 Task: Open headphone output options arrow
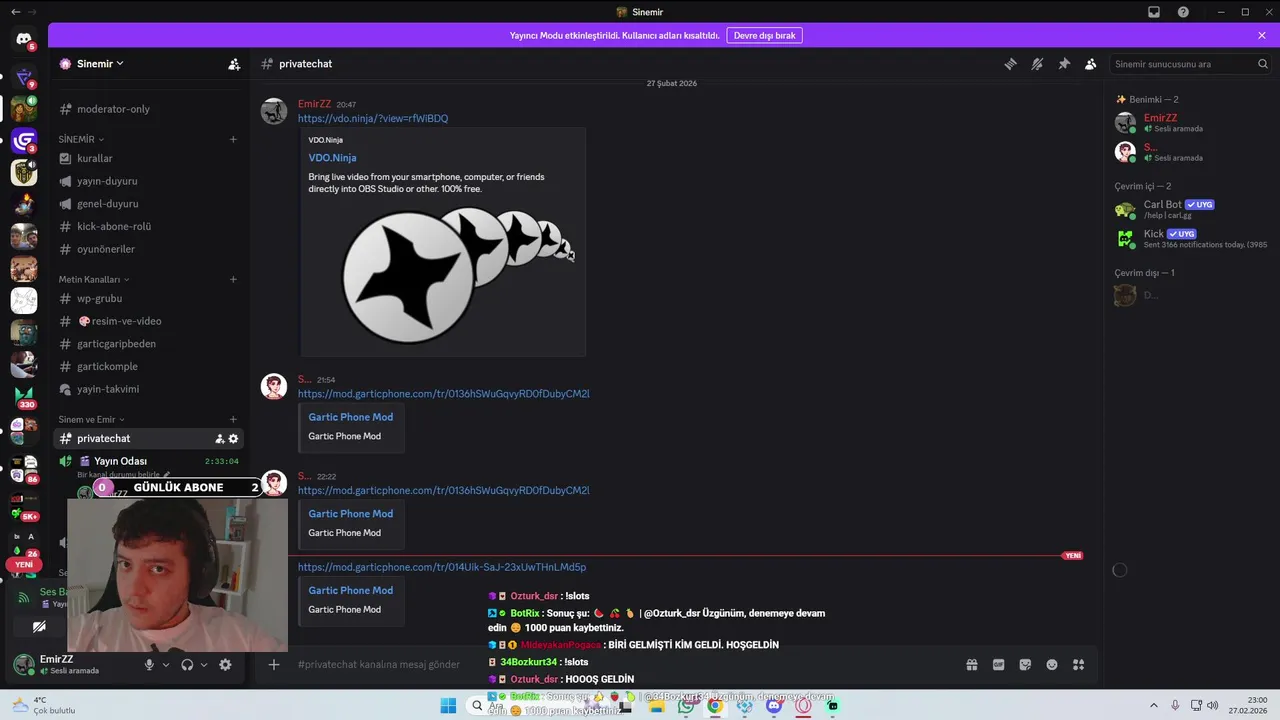pyautogui.click(x=204, y=665)
